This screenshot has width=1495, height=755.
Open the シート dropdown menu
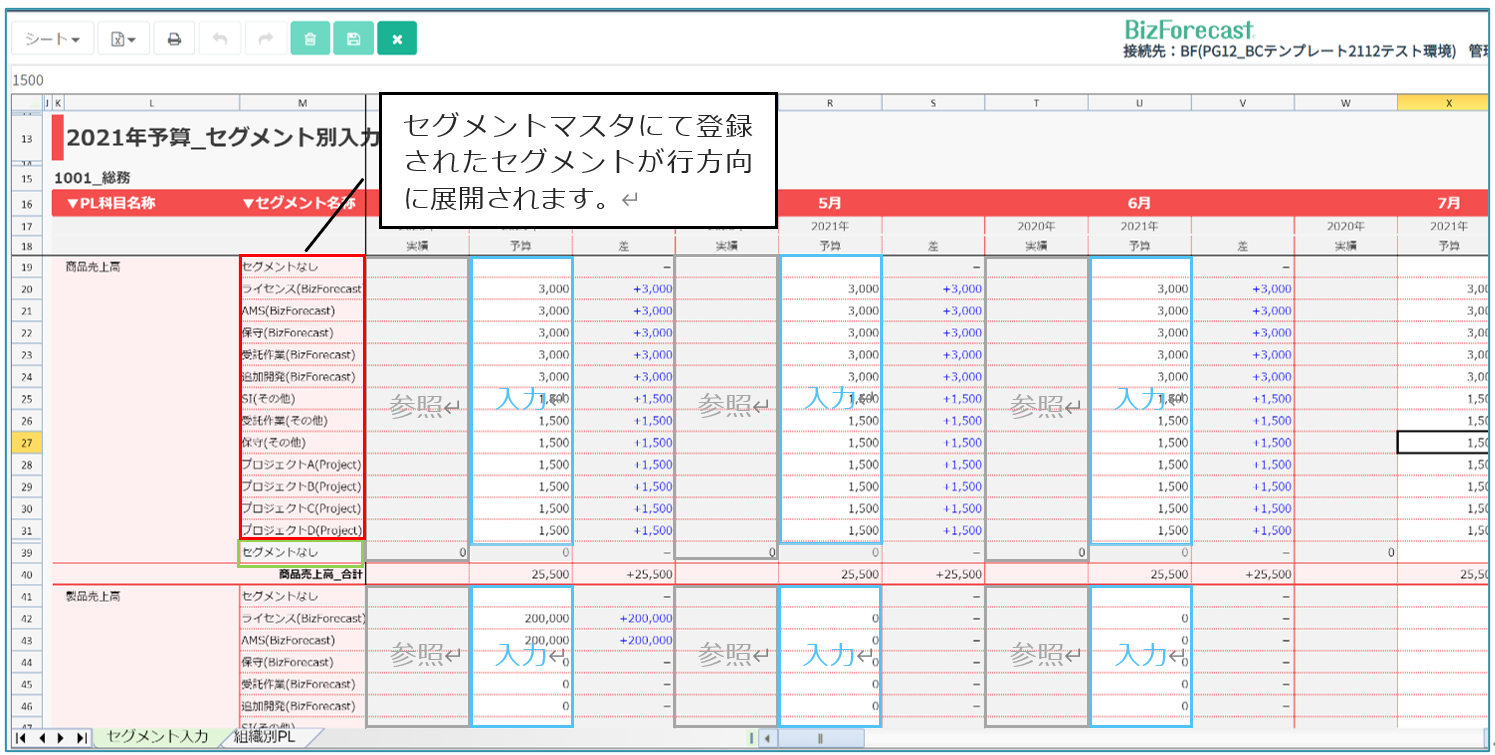(52, 39)
